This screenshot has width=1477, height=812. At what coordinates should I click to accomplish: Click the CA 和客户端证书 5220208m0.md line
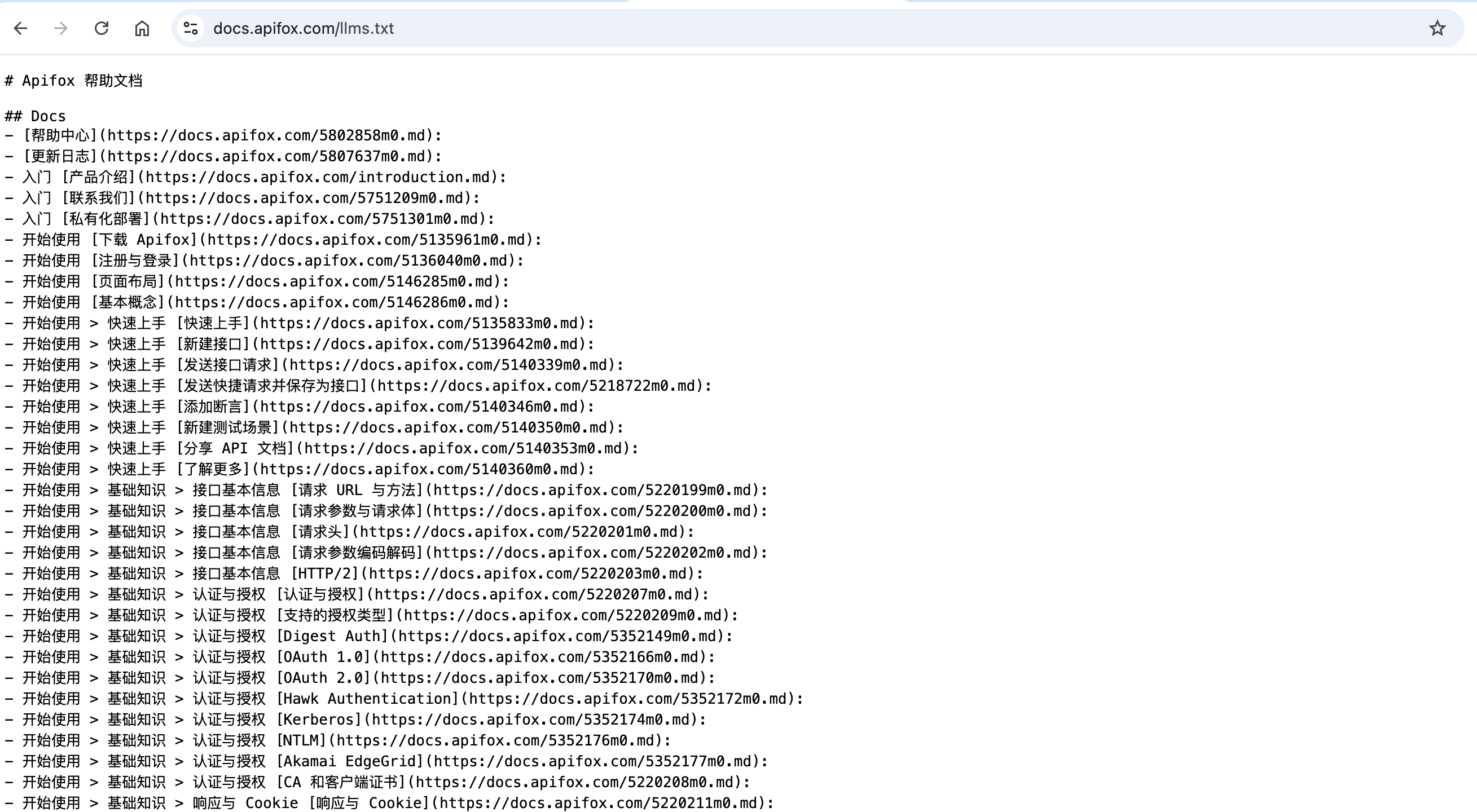(x=378, y=782)
